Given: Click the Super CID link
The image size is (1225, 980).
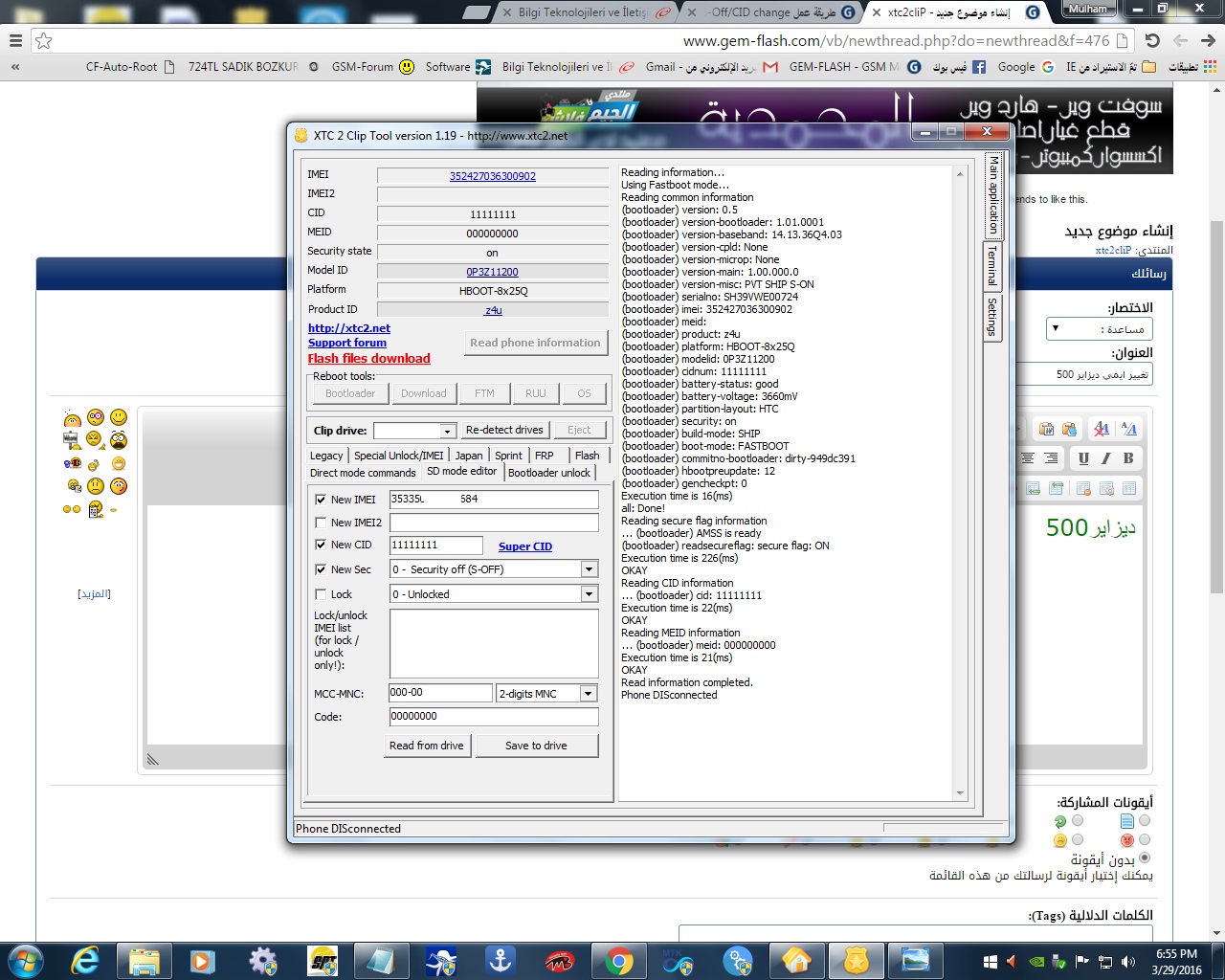Looking at the screenshot, I should pos(525,546).
